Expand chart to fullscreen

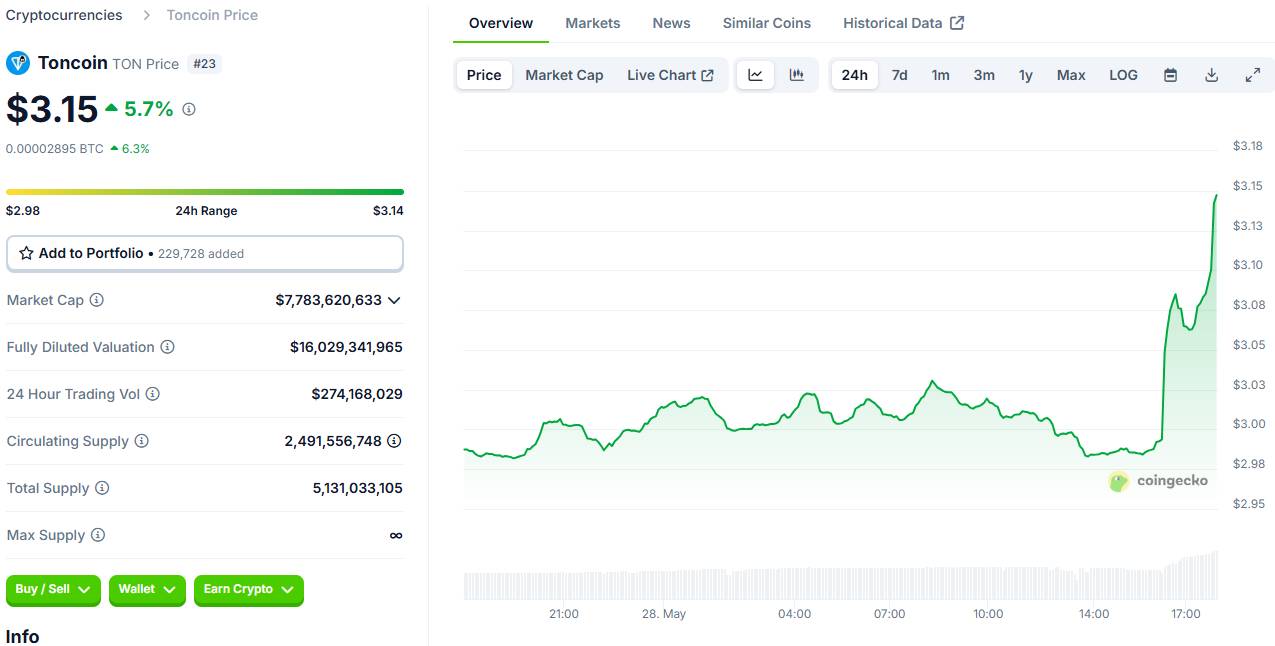(x=1252, y=75)
